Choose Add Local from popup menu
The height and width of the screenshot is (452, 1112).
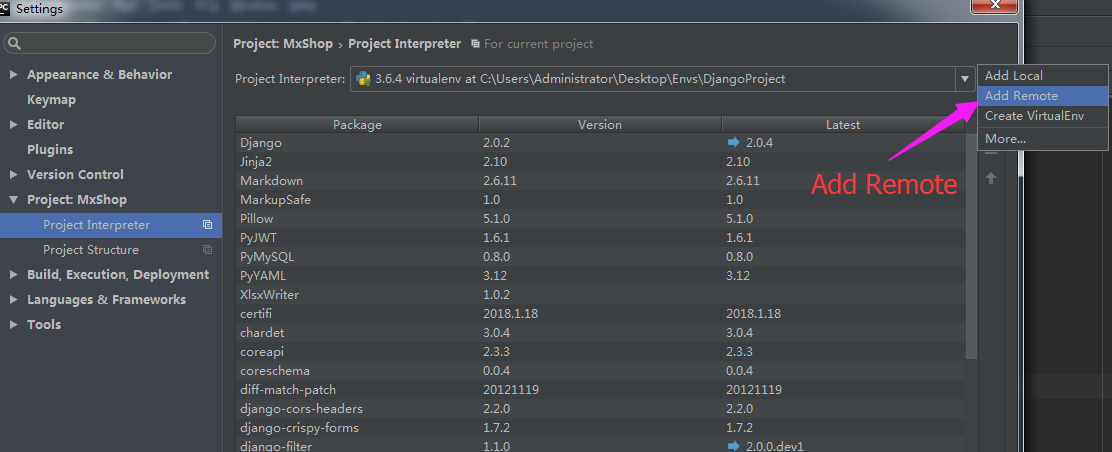click(1042, 75)
